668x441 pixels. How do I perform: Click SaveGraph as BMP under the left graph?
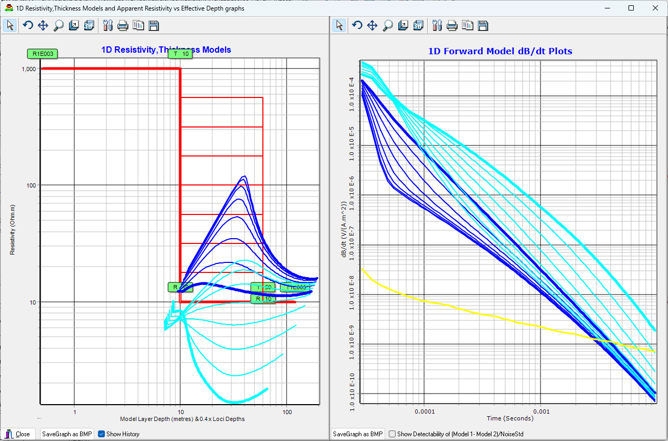[x=67, y=434]
